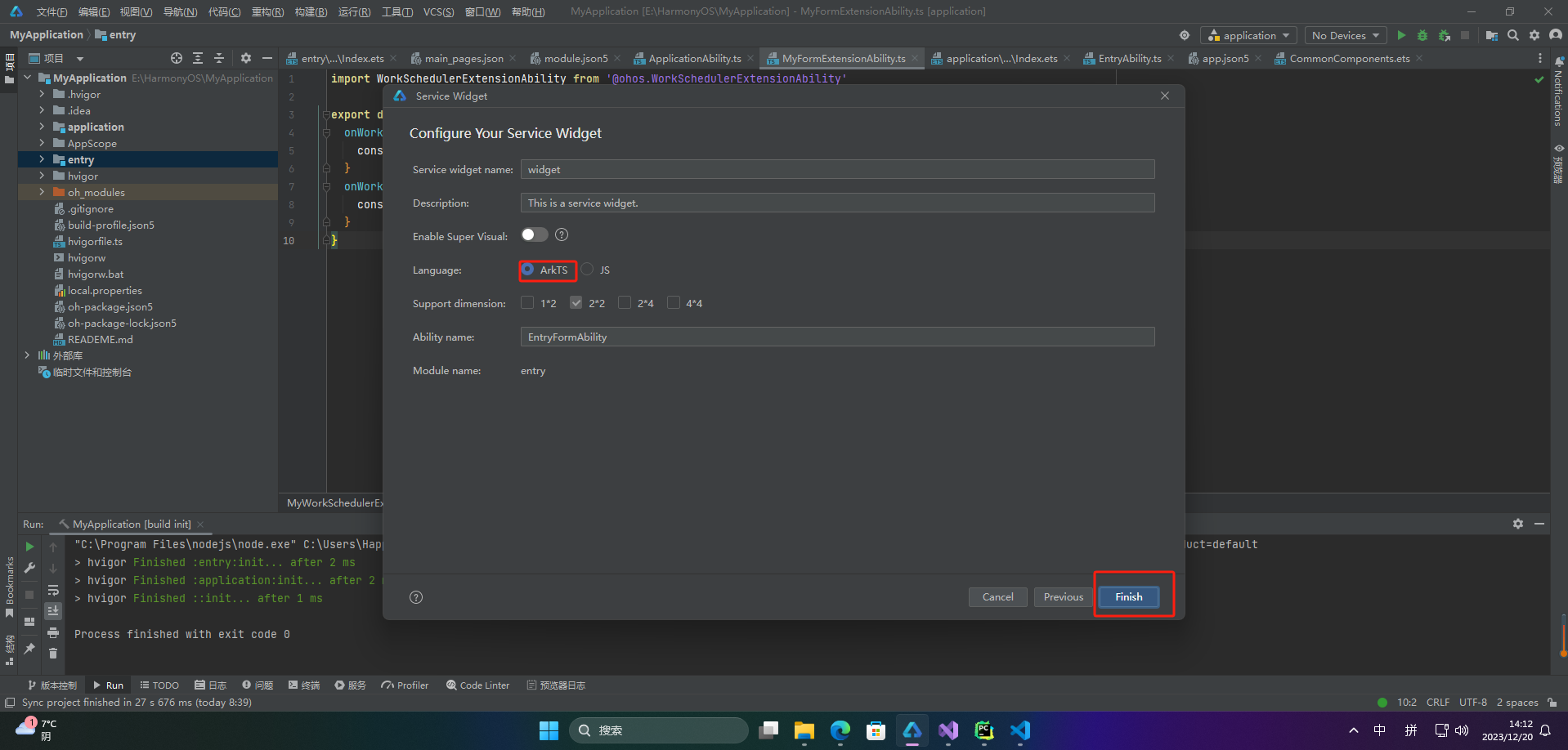Open the No Devices dropdown

tap(1345, 35)
